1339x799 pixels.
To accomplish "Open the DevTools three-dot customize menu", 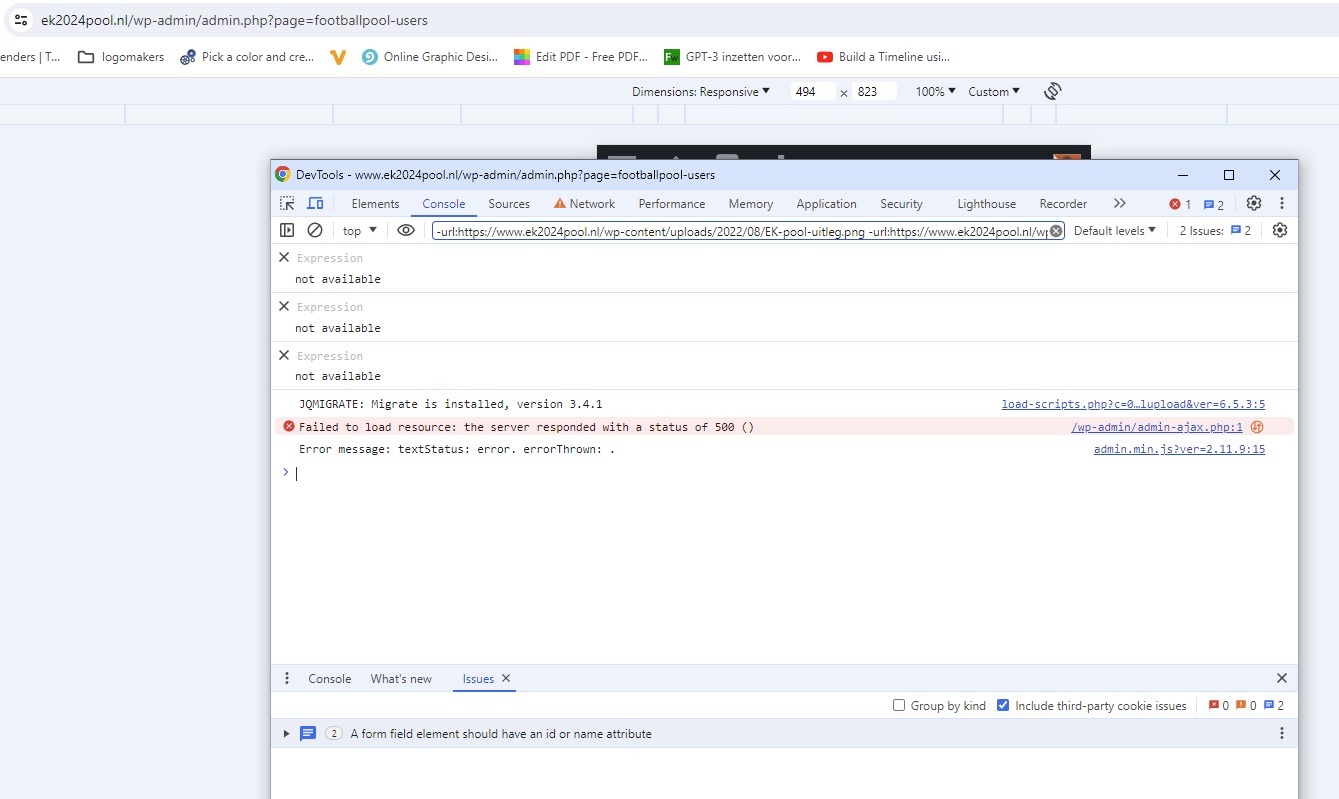I will [1282, 203].
